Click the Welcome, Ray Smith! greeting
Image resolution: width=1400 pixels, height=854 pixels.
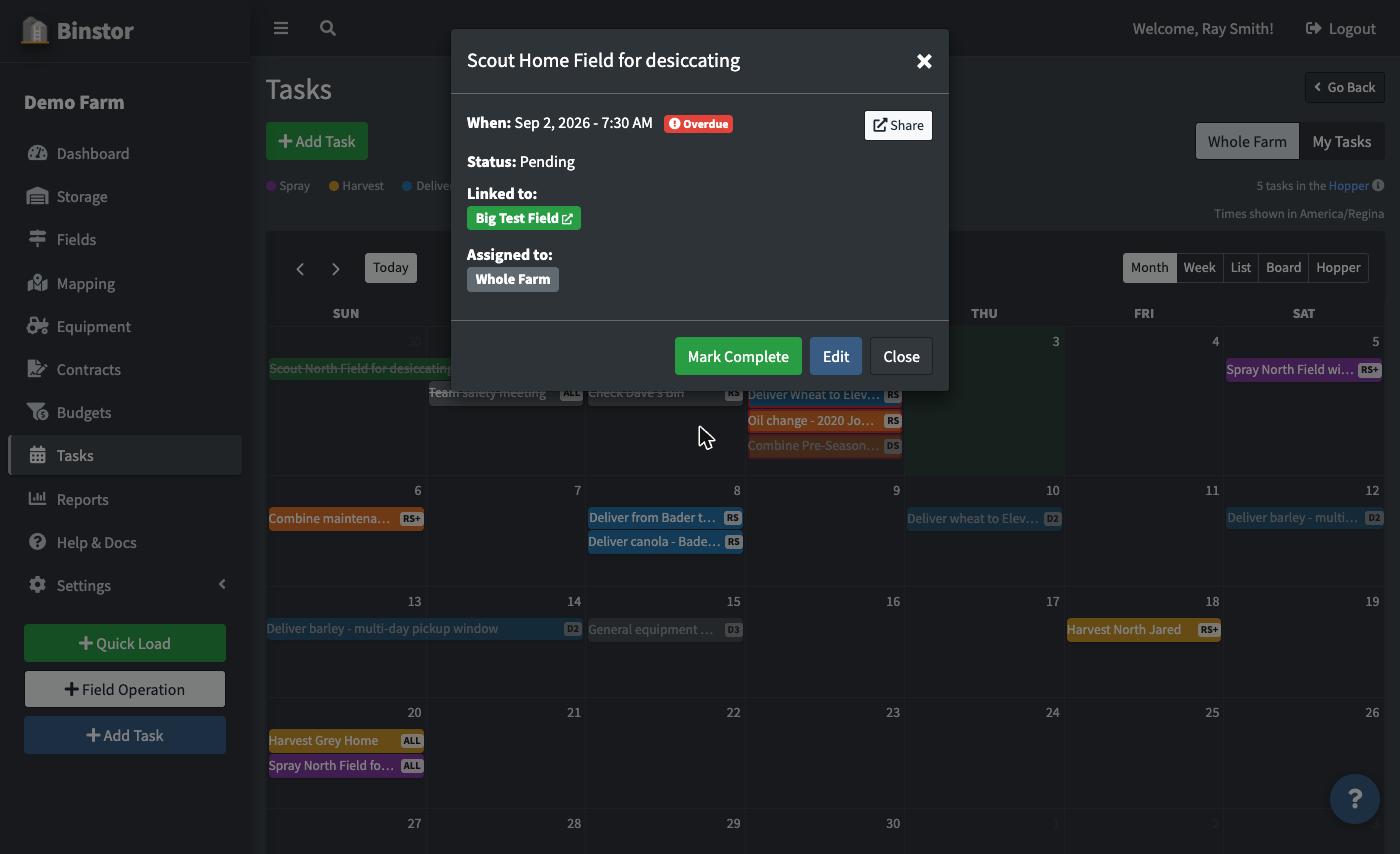[1203, 28]
